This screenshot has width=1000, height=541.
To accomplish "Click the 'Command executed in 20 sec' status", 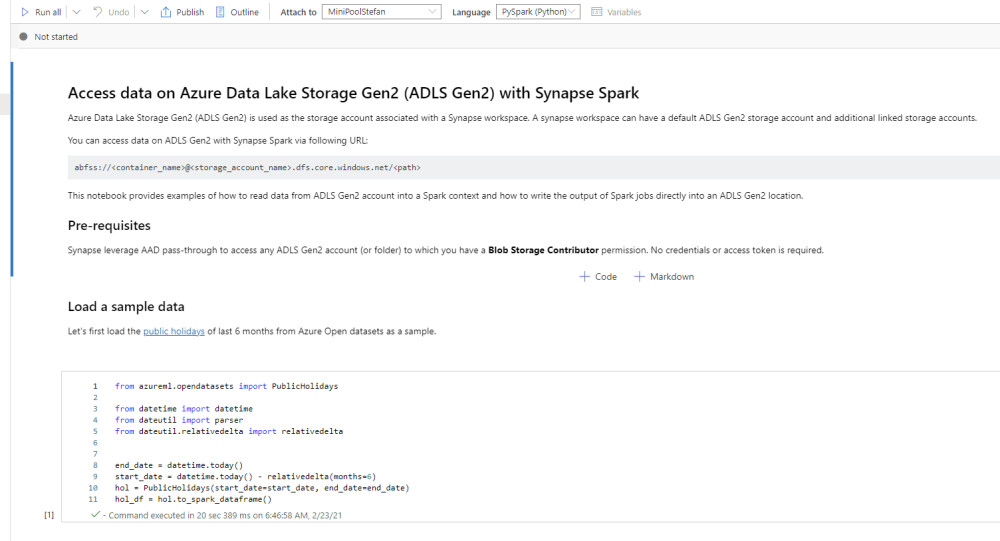I will coord(225,515).
